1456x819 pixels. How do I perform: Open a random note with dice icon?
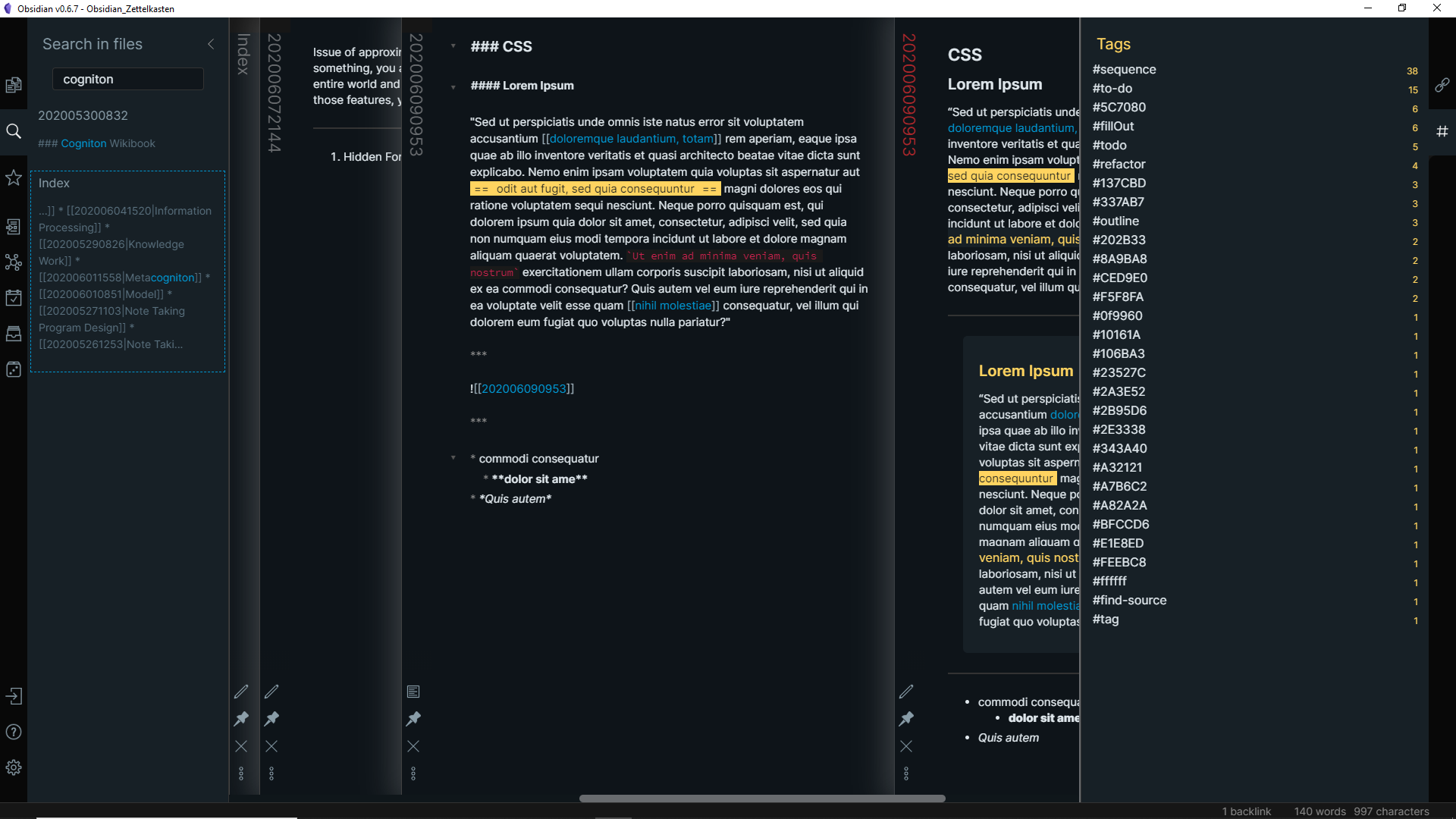pyautogui.click(x=14, y=369)
